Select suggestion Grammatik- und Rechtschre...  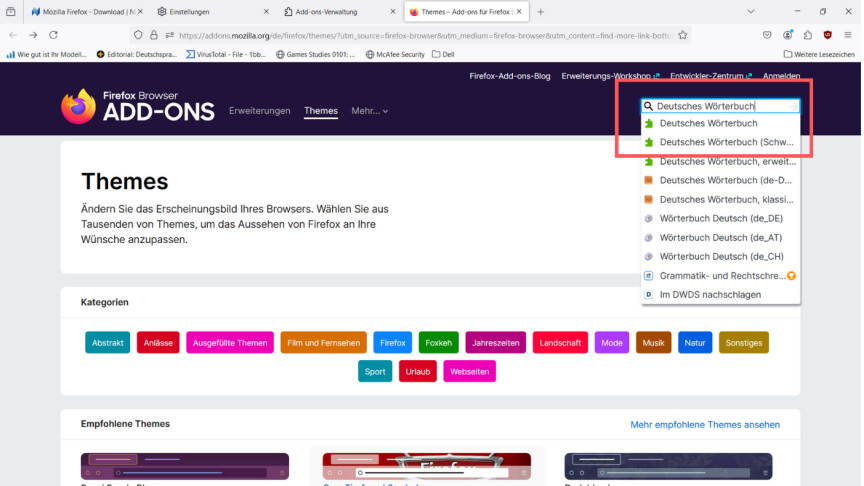point(721,276)
